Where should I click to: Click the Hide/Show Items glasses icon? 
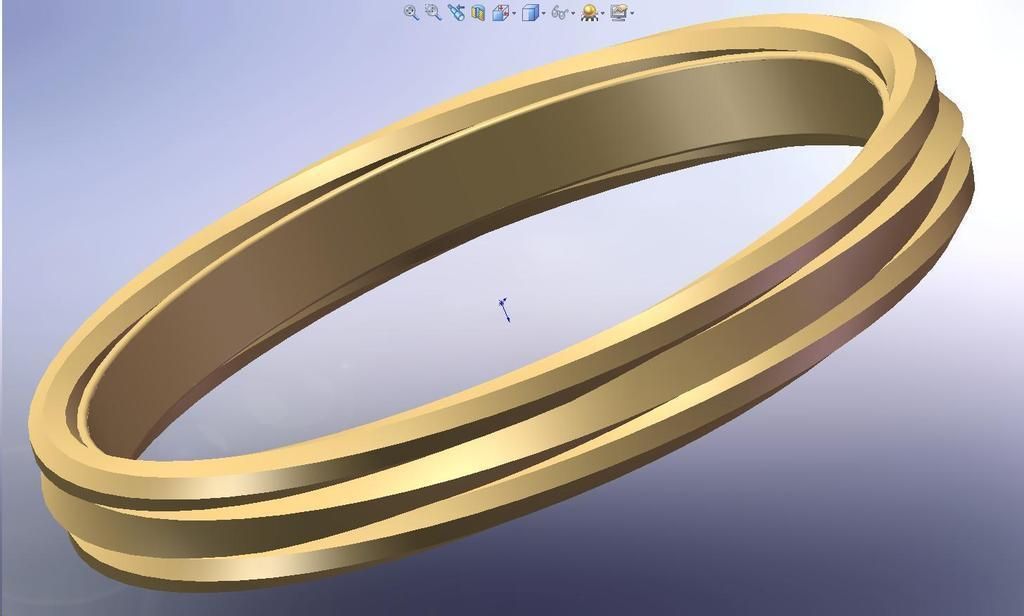(560, 12)
